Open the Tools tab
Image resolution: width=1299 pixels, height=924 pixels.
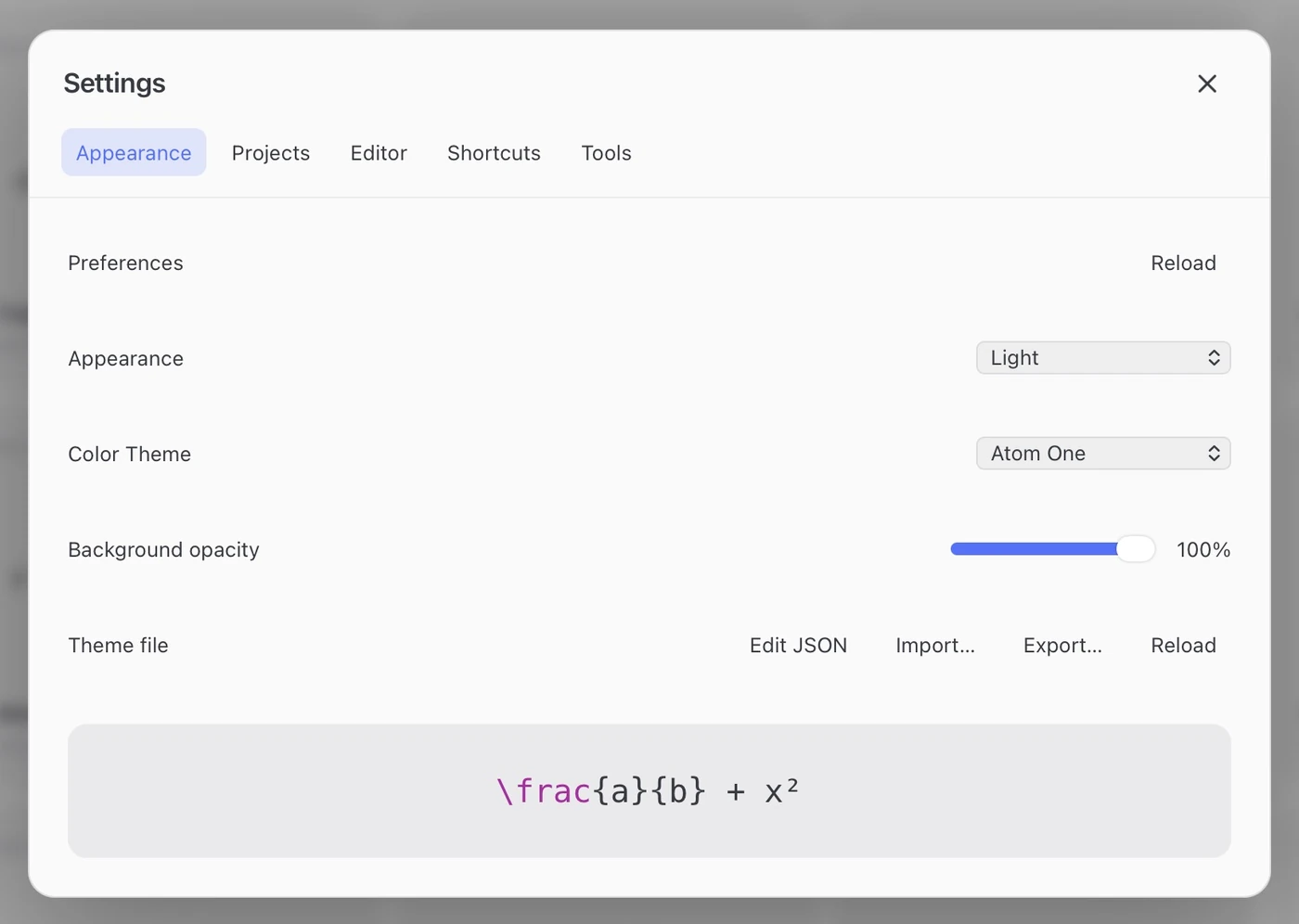606,152
